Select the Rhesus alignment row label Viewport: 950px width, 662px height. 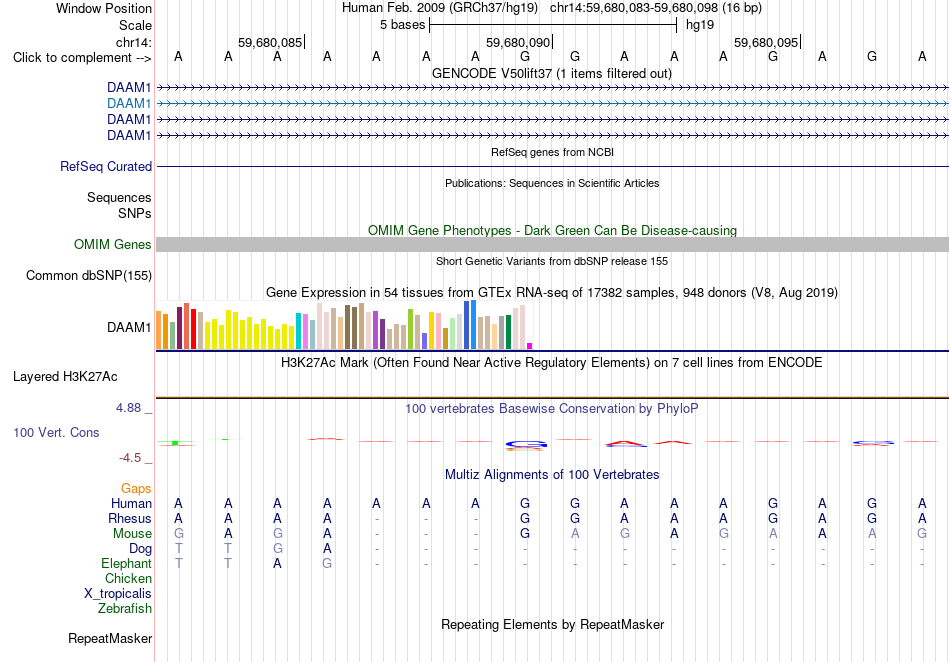coord(130,518)
